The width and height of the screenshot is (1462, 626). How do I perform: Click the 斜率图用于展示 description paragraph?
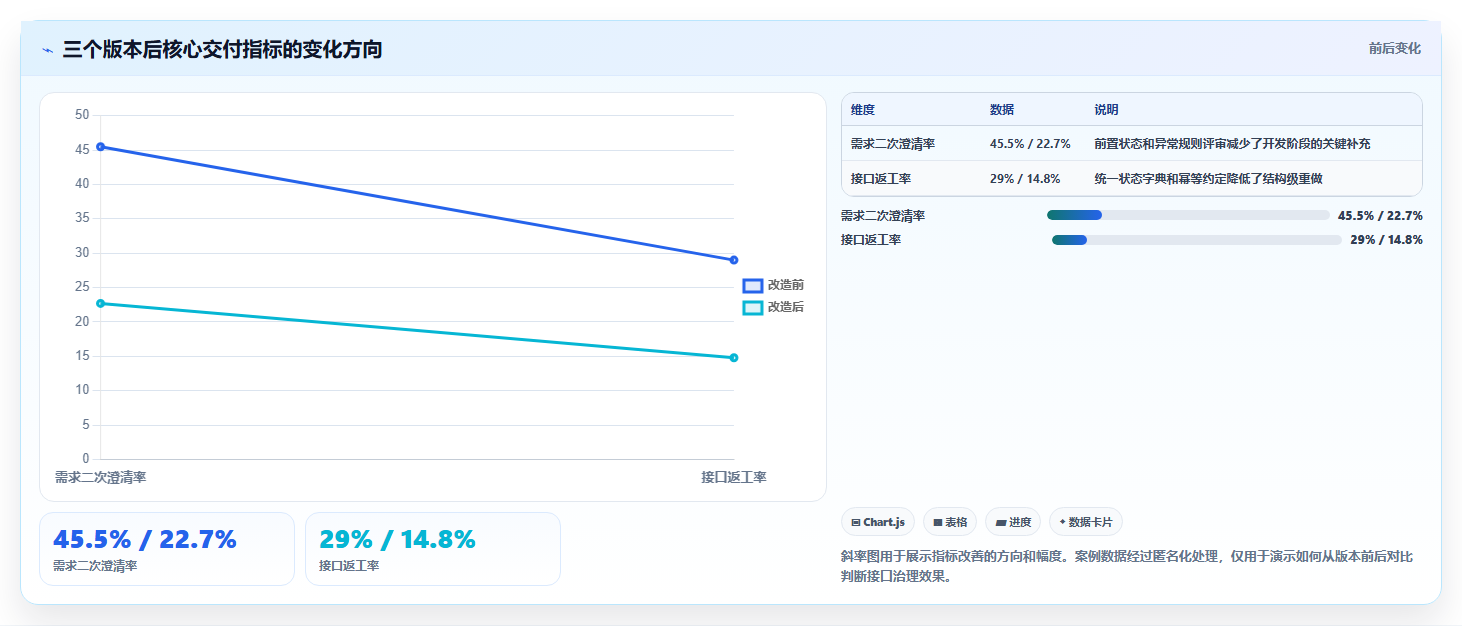point(1127,566)
